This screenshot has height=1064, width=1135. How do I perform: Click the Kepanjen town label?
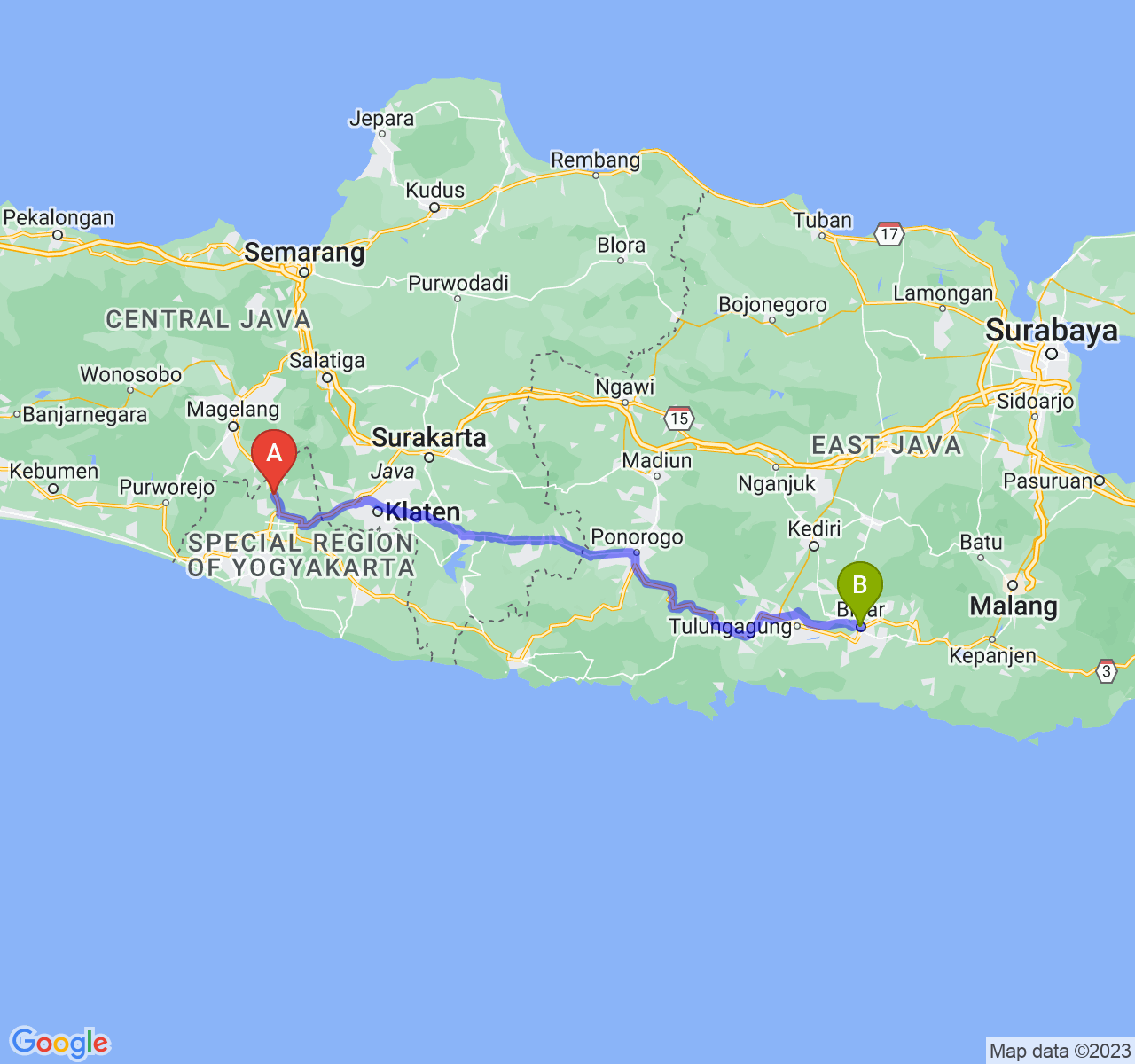click(992, 656)
